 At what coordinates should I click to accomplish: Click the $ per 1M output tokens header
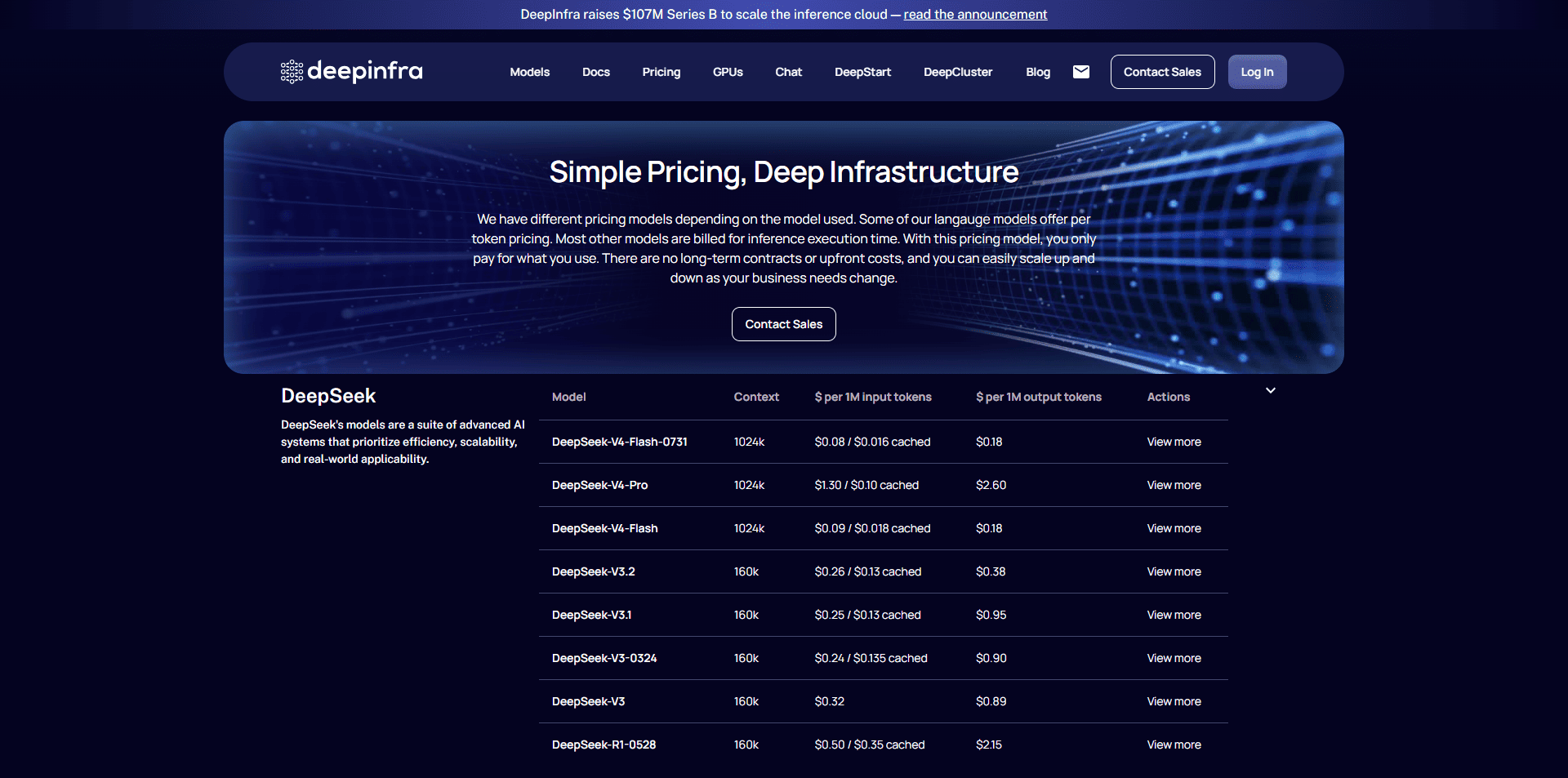[1039, 397]
